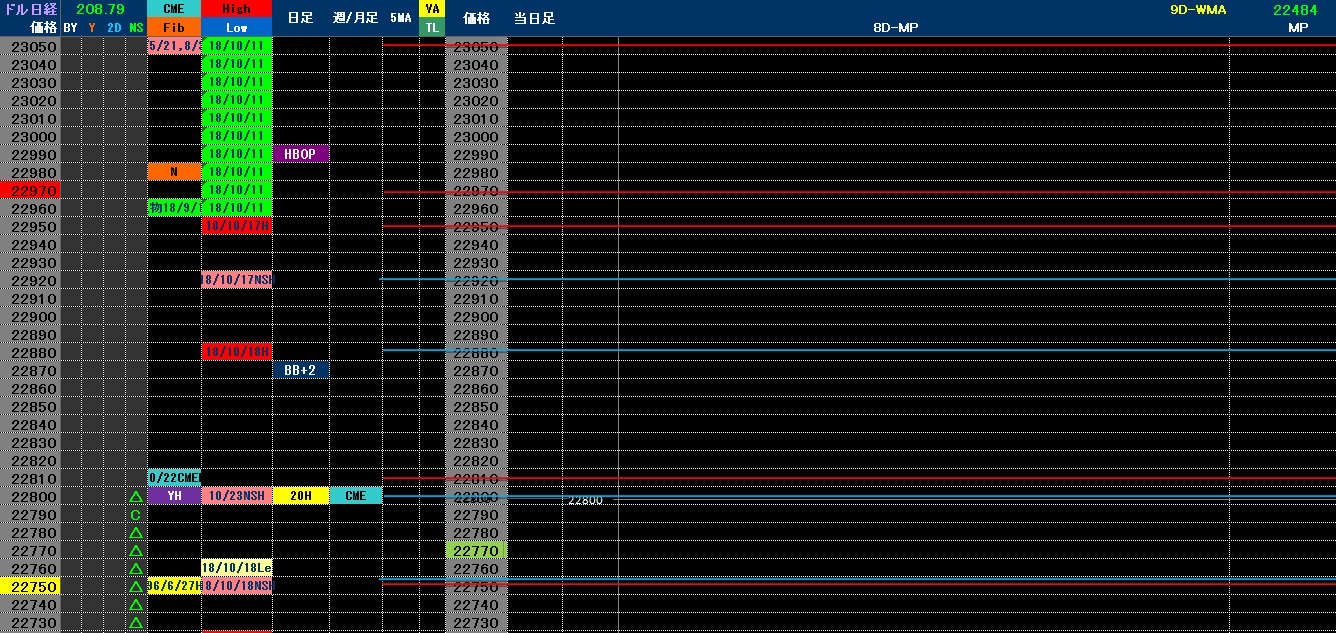
Task: Click the red High header cell
Action: point(237,9)
